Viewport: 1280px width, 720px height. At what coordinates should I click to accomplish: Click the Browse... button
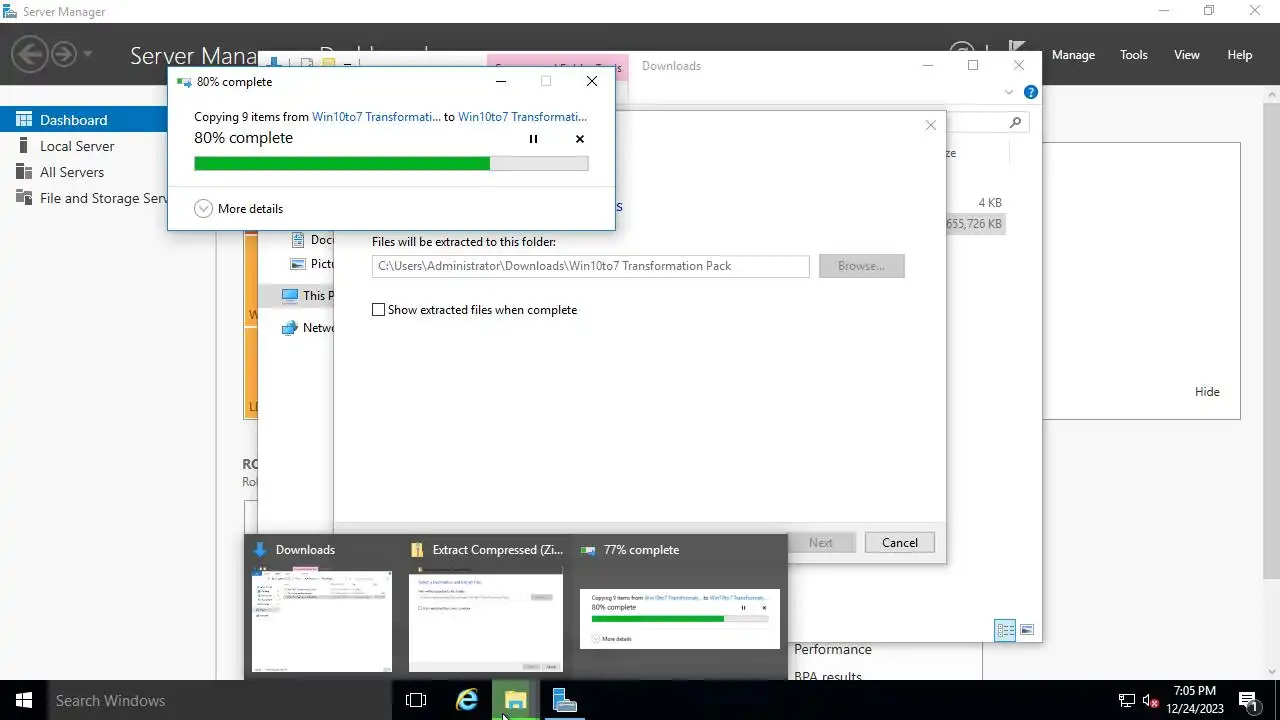pyautogui.click(x=861, y=266)
